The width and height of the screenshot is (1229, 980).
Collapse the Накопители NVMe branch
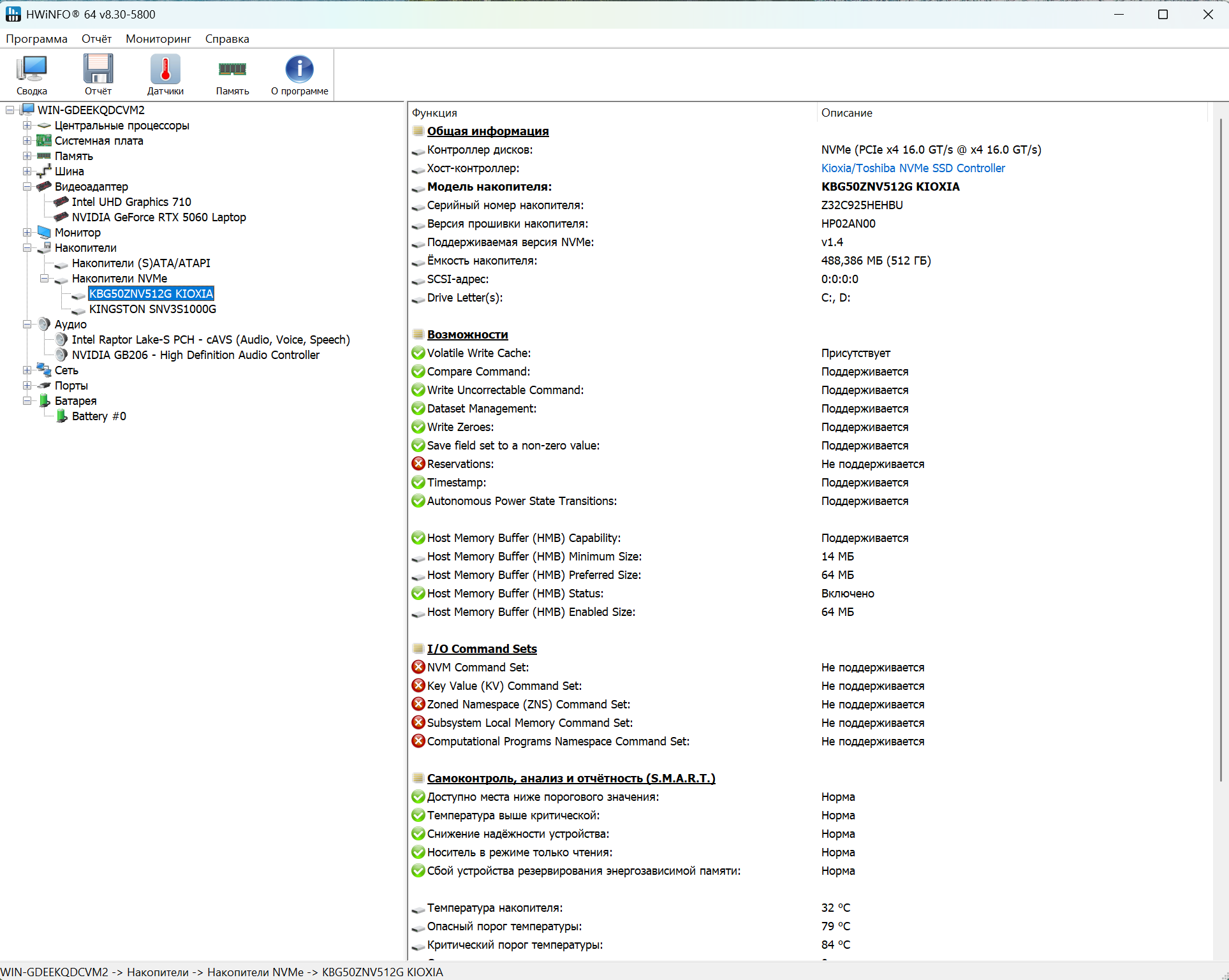[x=45, y=279]
